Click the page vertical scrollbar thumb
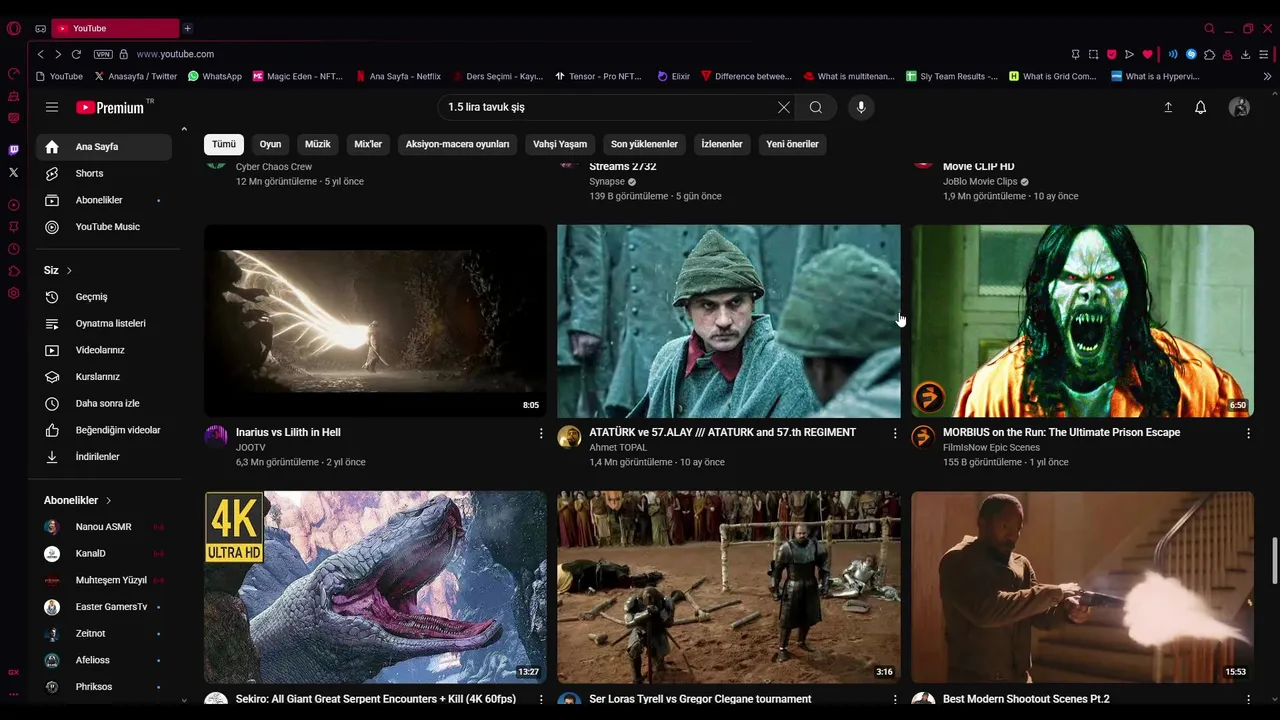 (1274, 560)
